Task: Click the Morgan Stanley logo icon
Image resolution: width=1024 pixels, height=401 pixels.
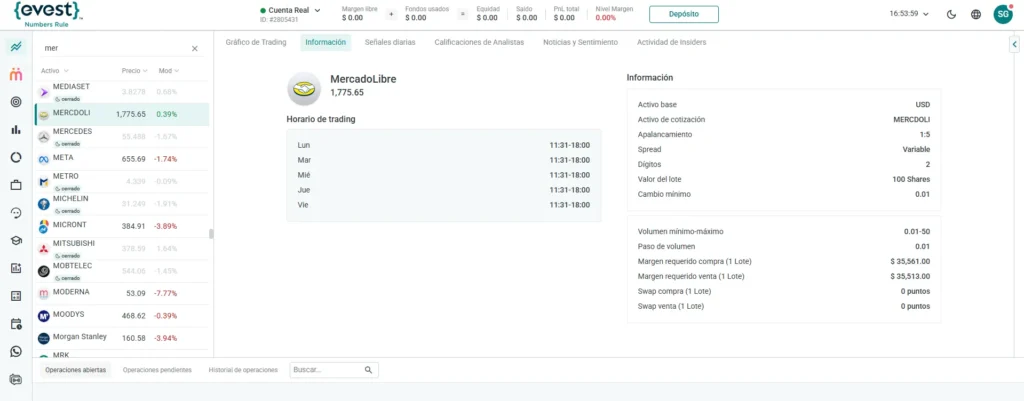Action: pos(44,338)
